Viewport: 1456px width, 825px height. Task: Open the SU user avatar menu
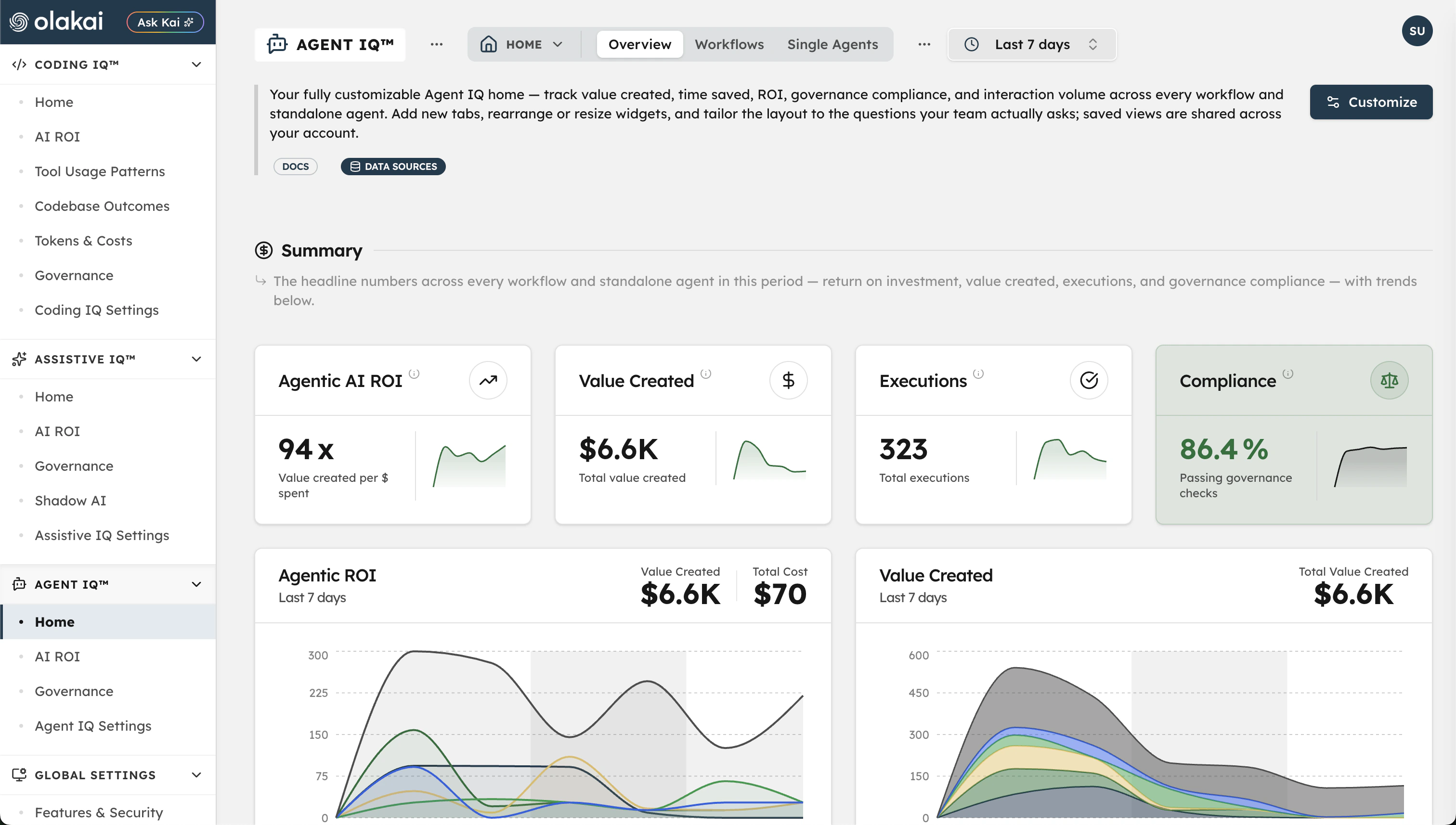point(1417,31)
